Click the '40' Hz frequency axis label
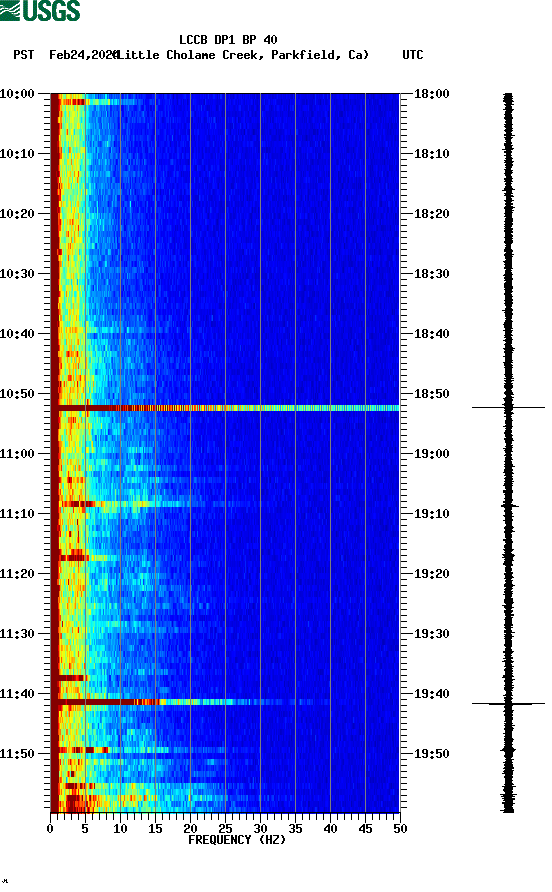This screenshot has width=552, height=892. coord(330,829)
